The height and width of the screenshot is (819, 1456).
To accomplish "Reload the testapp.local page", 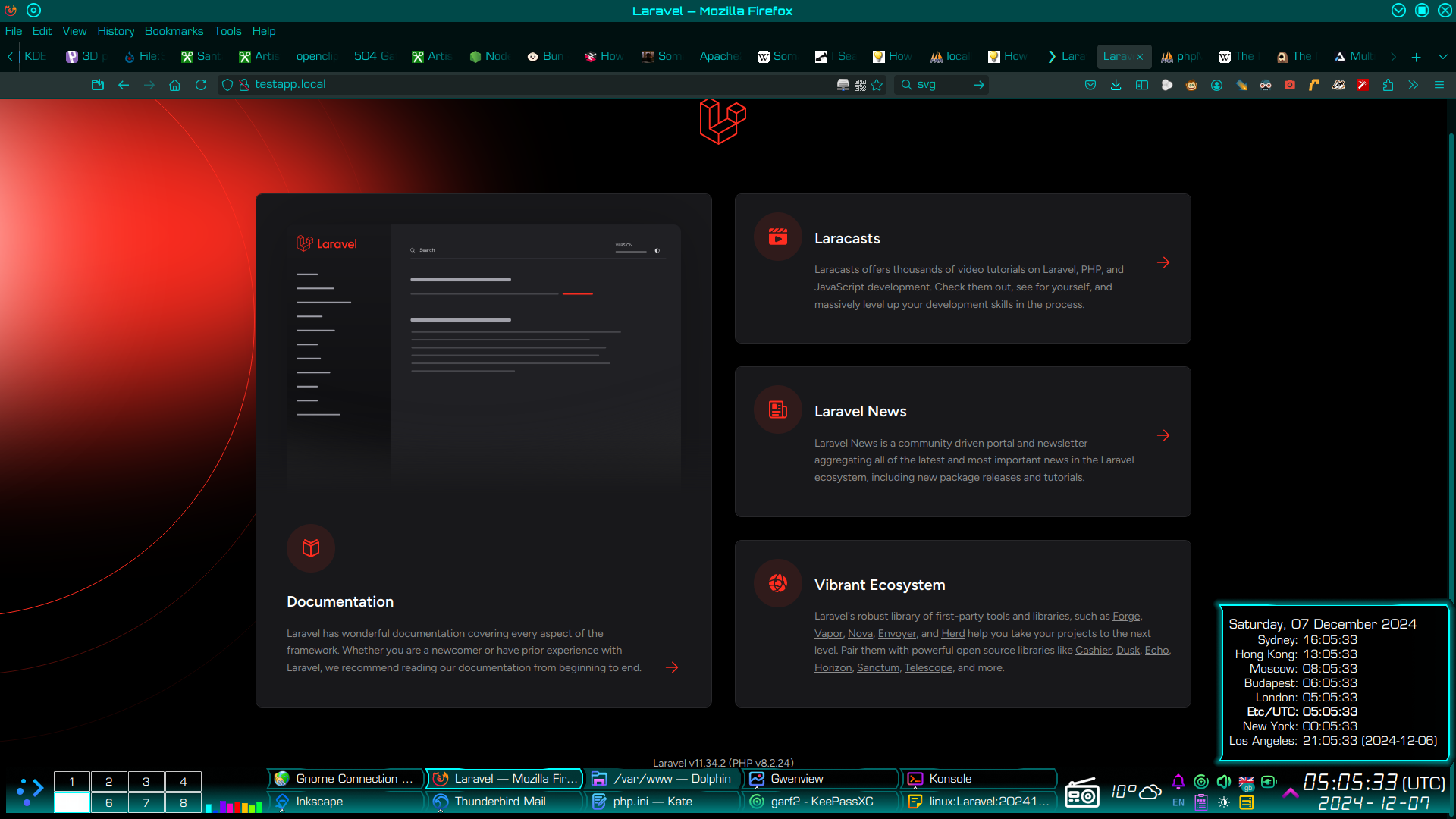I will [x=201, y=85].
